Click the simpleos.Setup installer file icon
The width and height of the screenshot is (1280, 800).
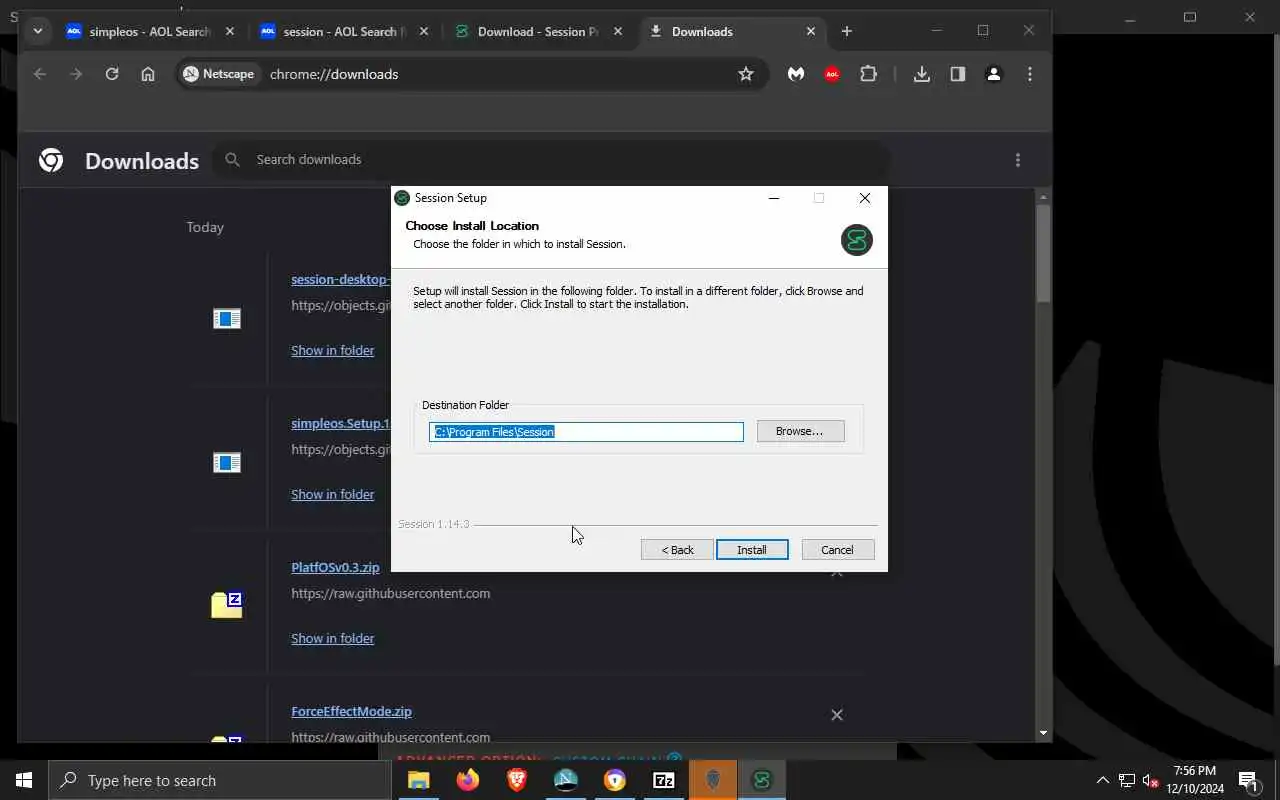pos(227,463)
